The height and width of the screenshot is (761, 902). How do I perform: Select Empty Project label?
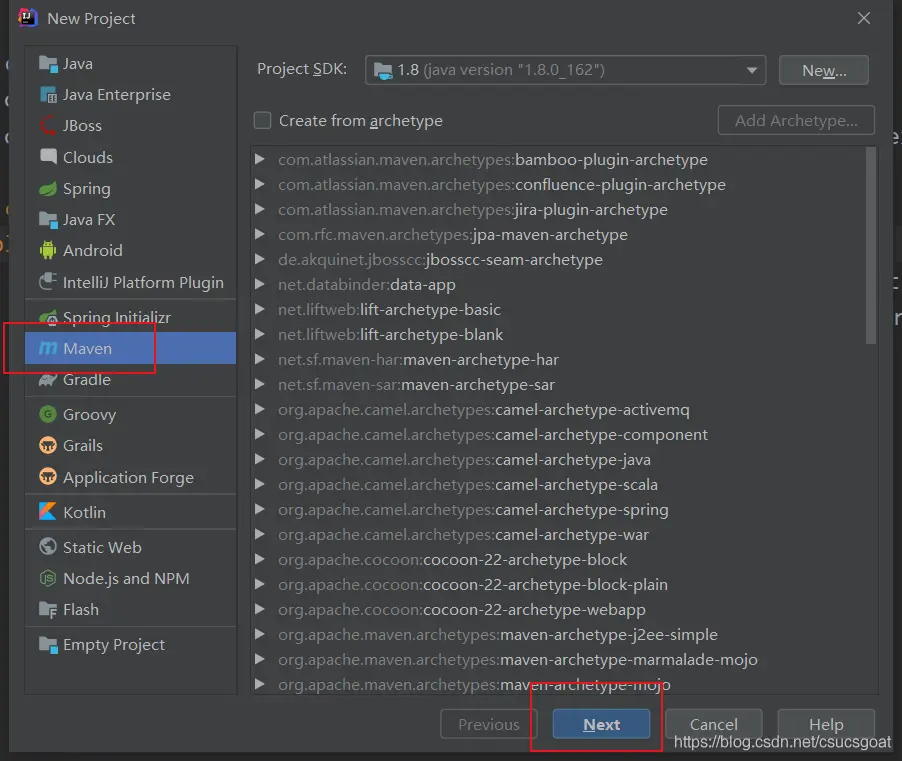point(114,645)
